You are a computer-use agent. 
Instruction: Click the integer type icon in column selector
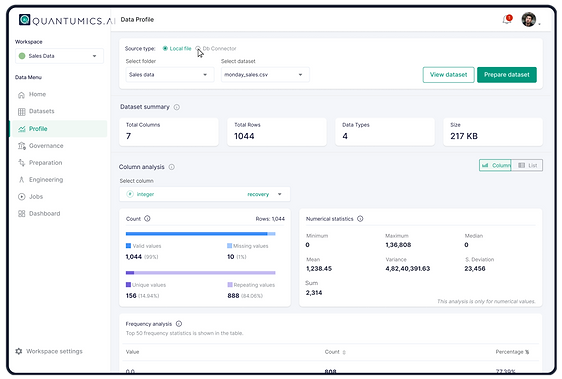point(130,194)
